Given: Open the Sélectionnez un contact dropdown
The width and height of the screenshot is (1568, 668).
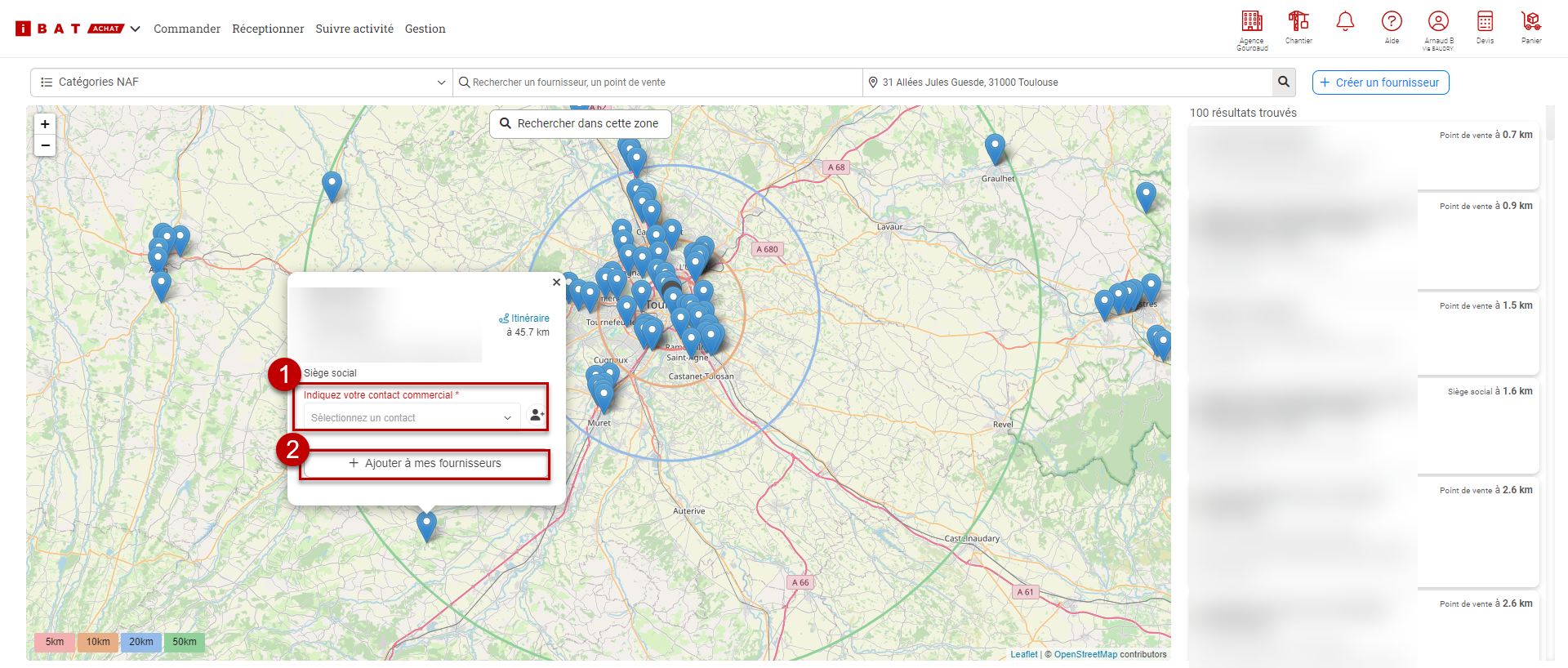Looking at the screenshot, I should 411,417.
